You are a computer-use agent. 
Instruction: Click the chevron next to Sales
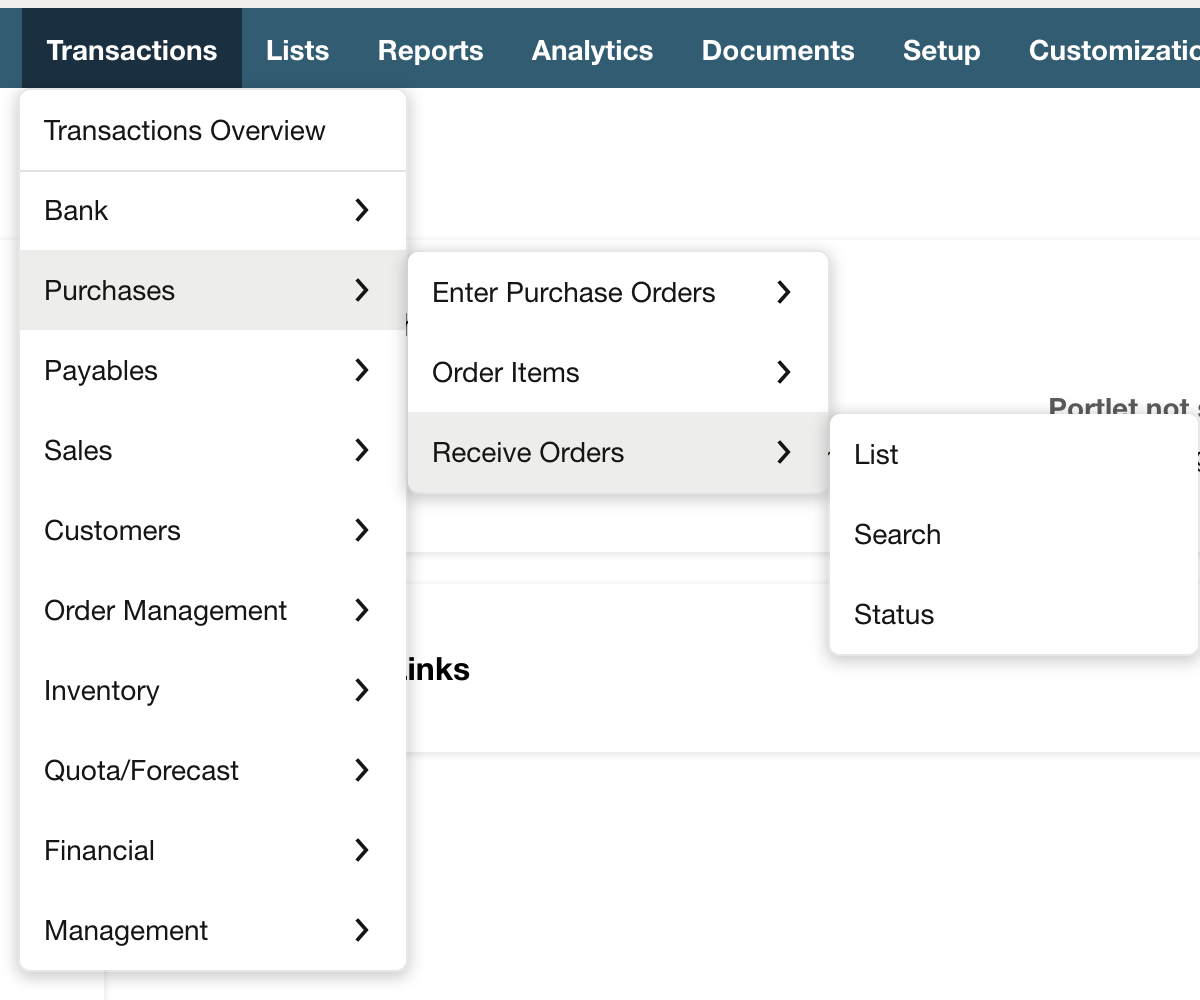click(362, 450)
